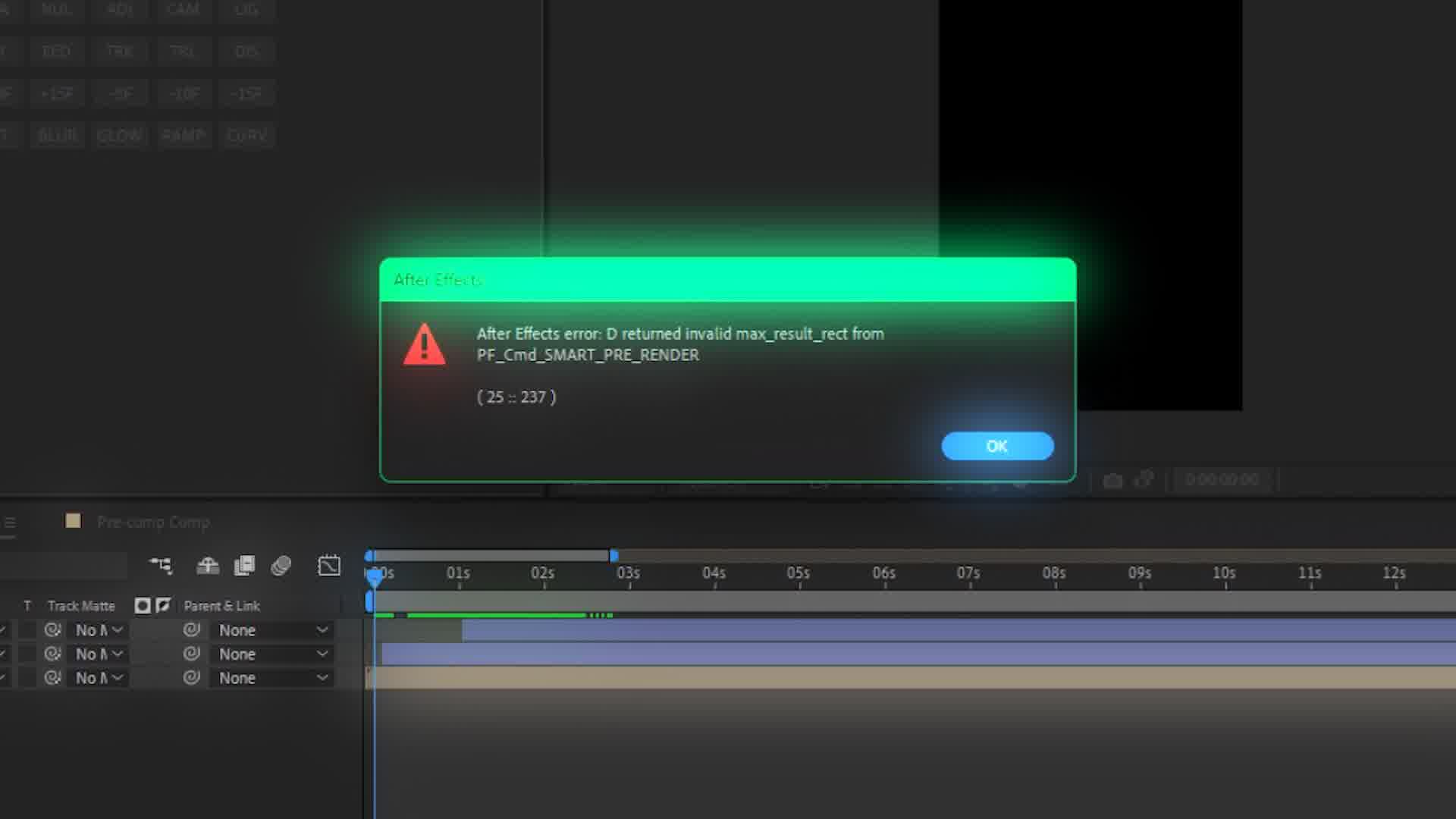Image resolution: width=1456 pixels, height=819 pixels.
Task: Click the show channels icon beside the snapshot camera
Action: [x=1144, y=480]
